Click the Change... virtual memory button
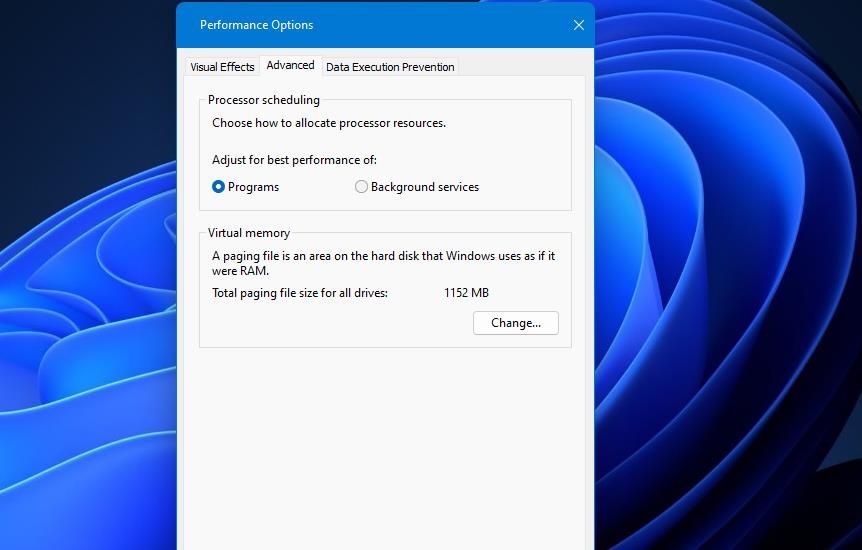The image size is (862, 550). click(516, 323)
